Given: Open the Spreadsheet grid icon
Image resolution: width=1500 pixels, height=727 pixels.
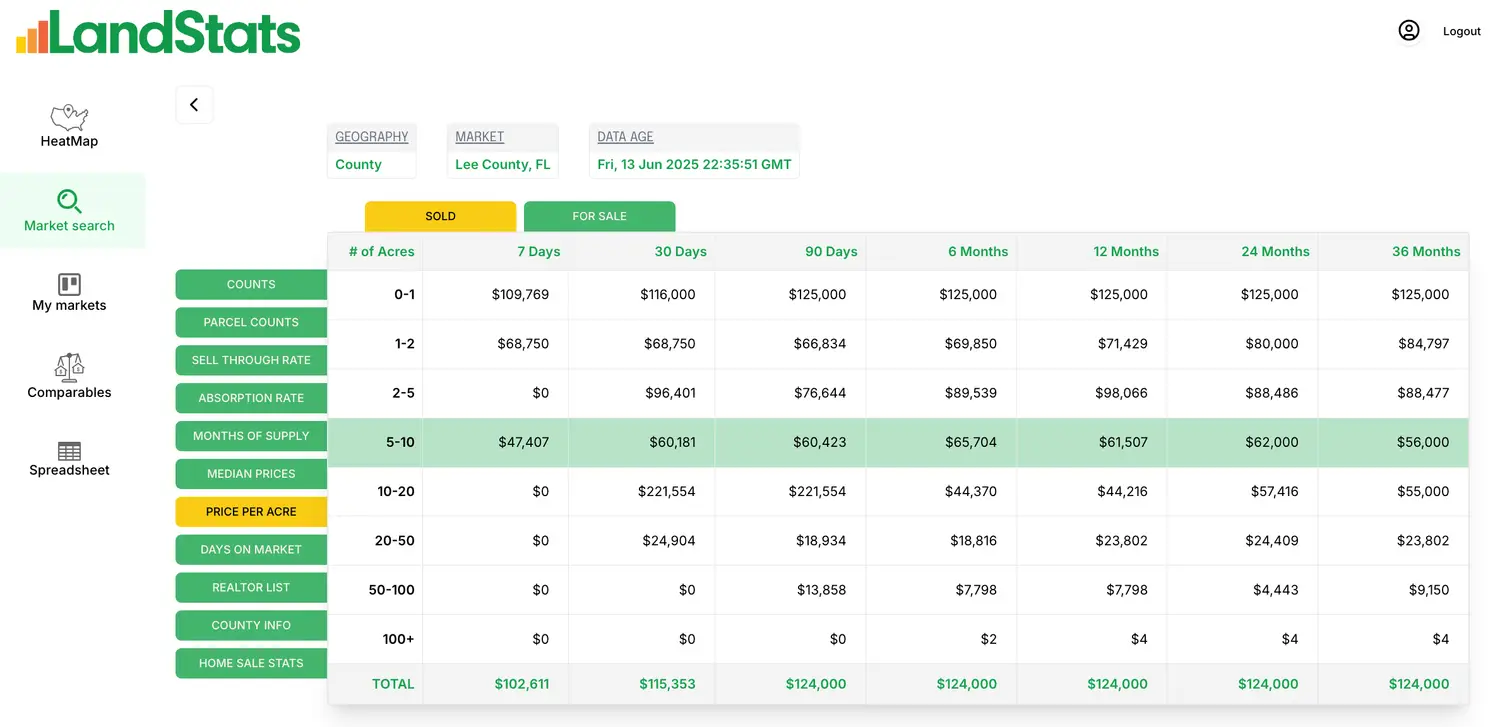Looking at the screenshot, I should tap(69, 451).
